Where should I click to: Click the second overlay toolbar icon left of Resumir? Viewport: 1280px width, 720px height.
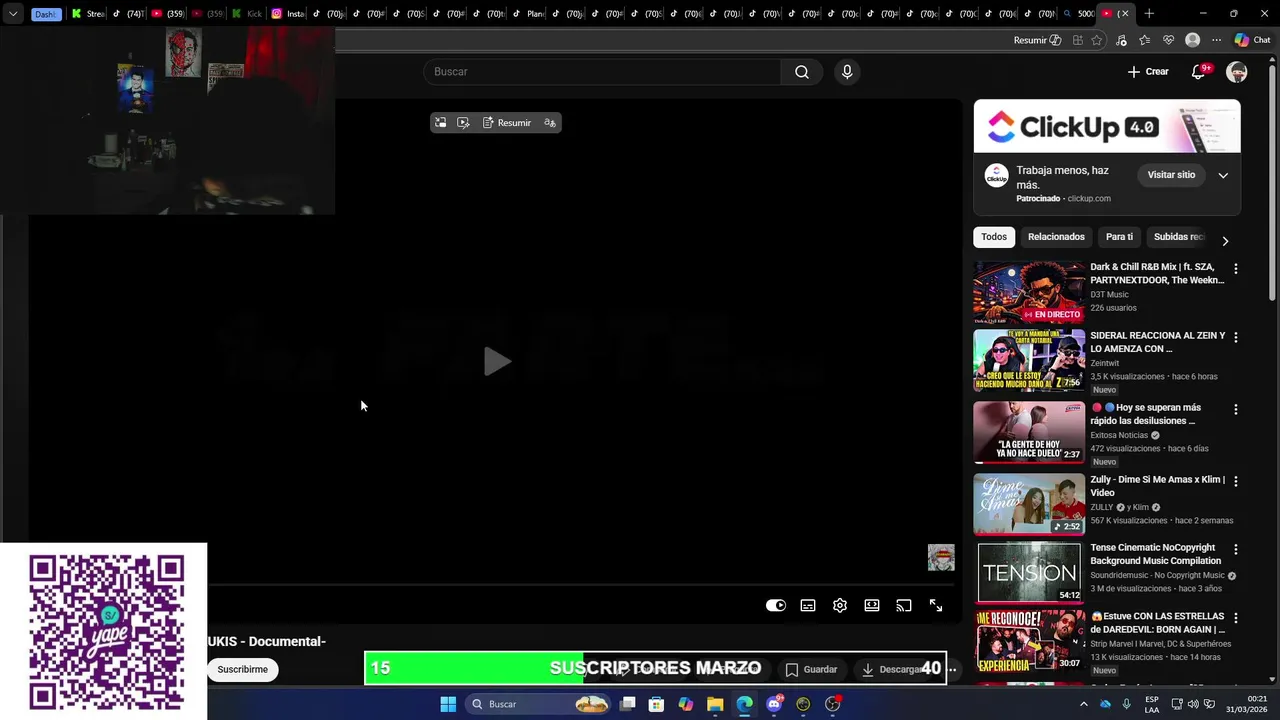463,123
